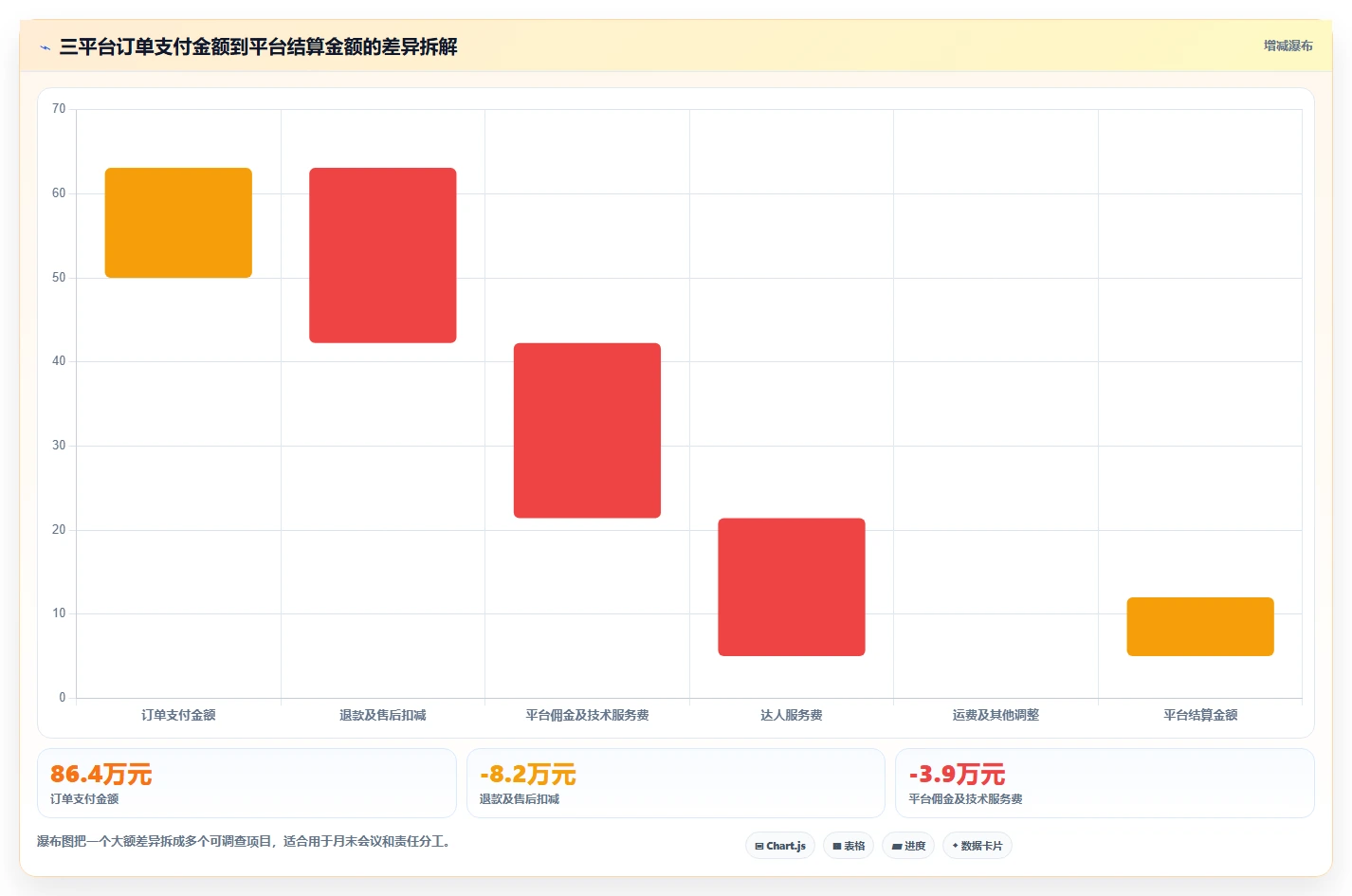1352x896 pixels.
Task: Click the orange 订单支付金额 bar
Action: pos(178,223)
